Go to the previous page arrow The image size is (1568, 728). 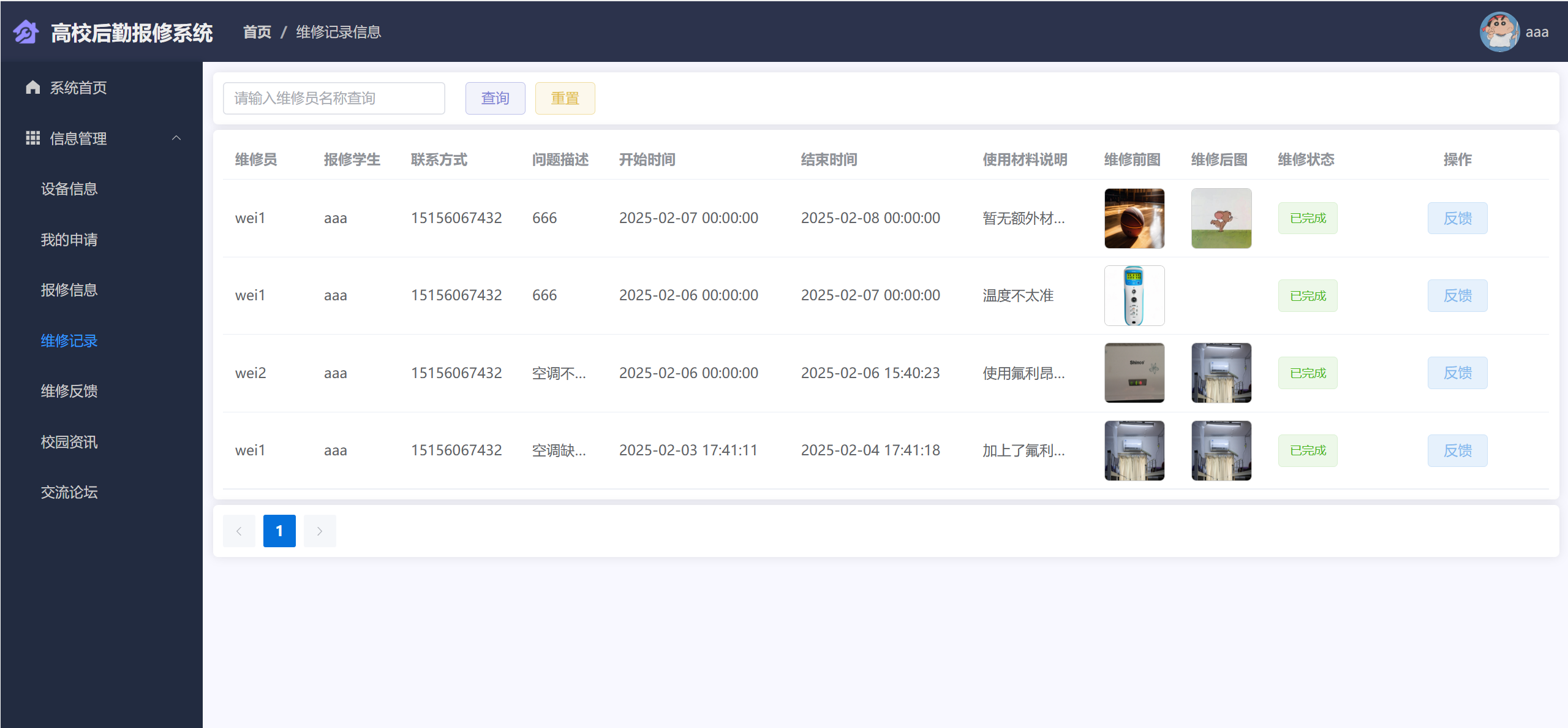pyautogui.click(x=239, y=531)
